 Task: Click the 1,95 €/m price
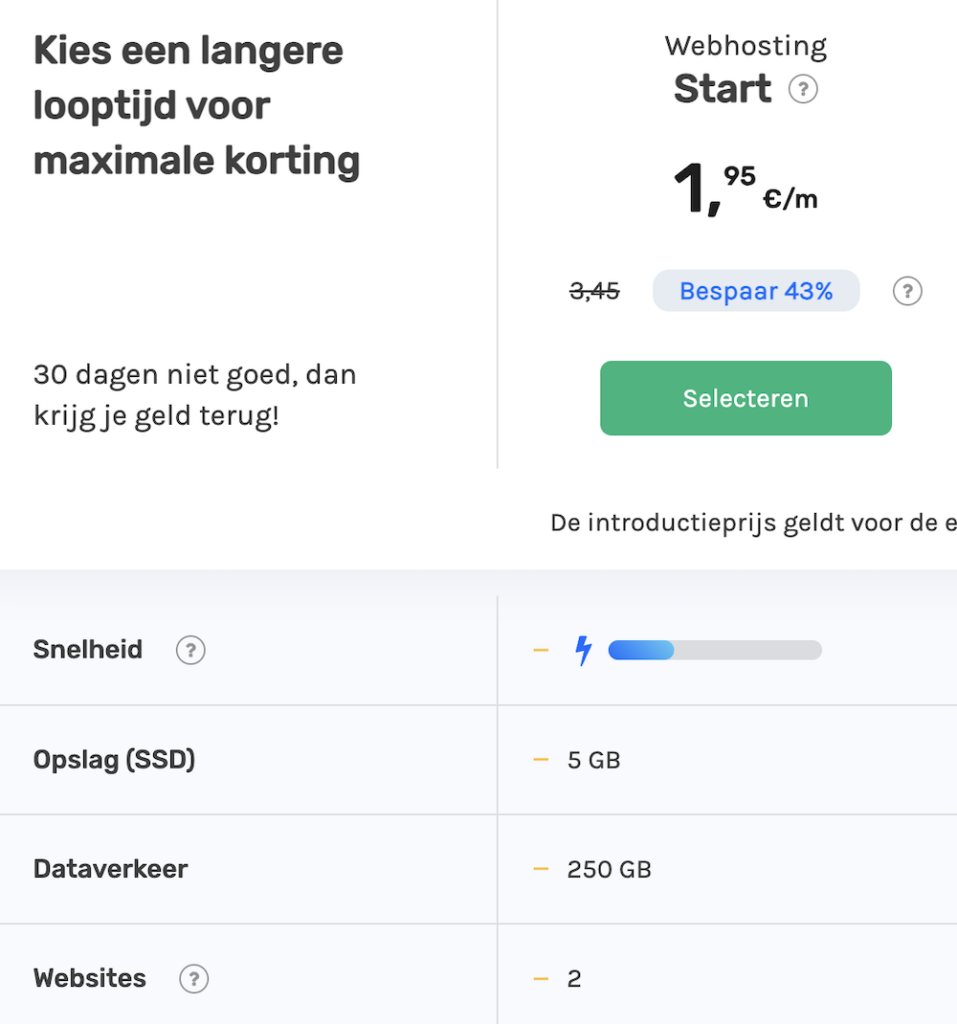pyautogui.click(x=745, y=188)
